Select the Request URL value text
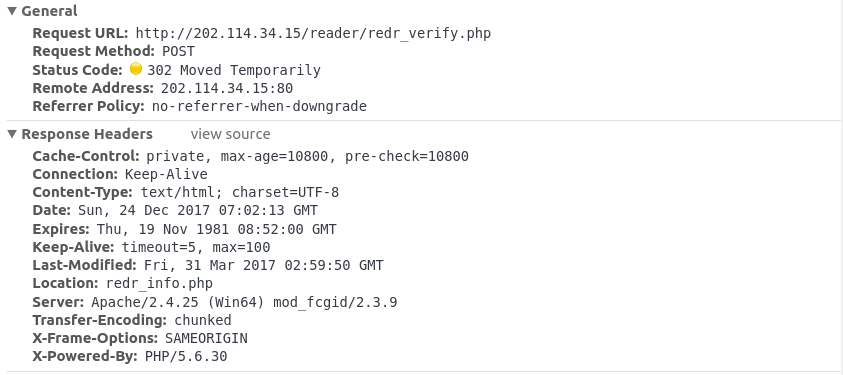 pos(313,33)
